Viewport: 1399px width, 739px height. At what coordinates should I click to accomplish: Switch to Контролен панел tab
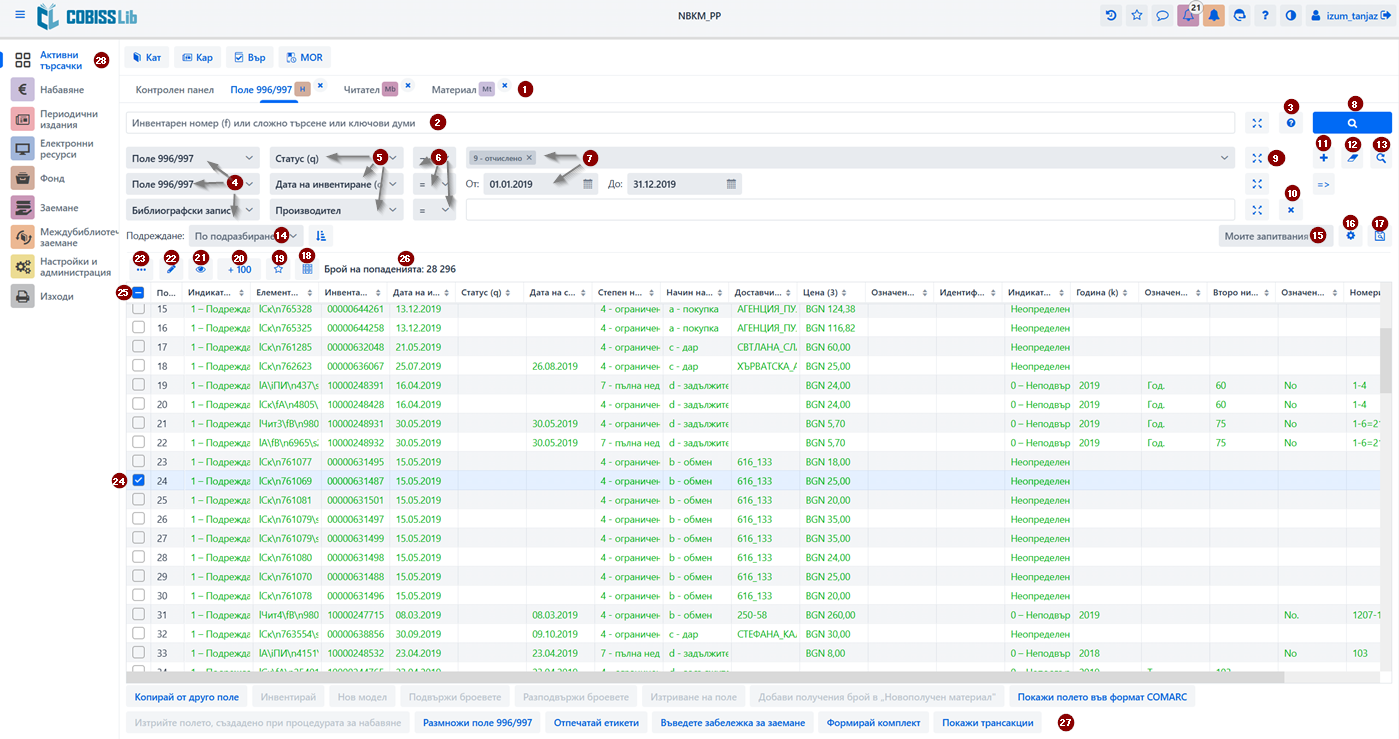pos(175,89)
